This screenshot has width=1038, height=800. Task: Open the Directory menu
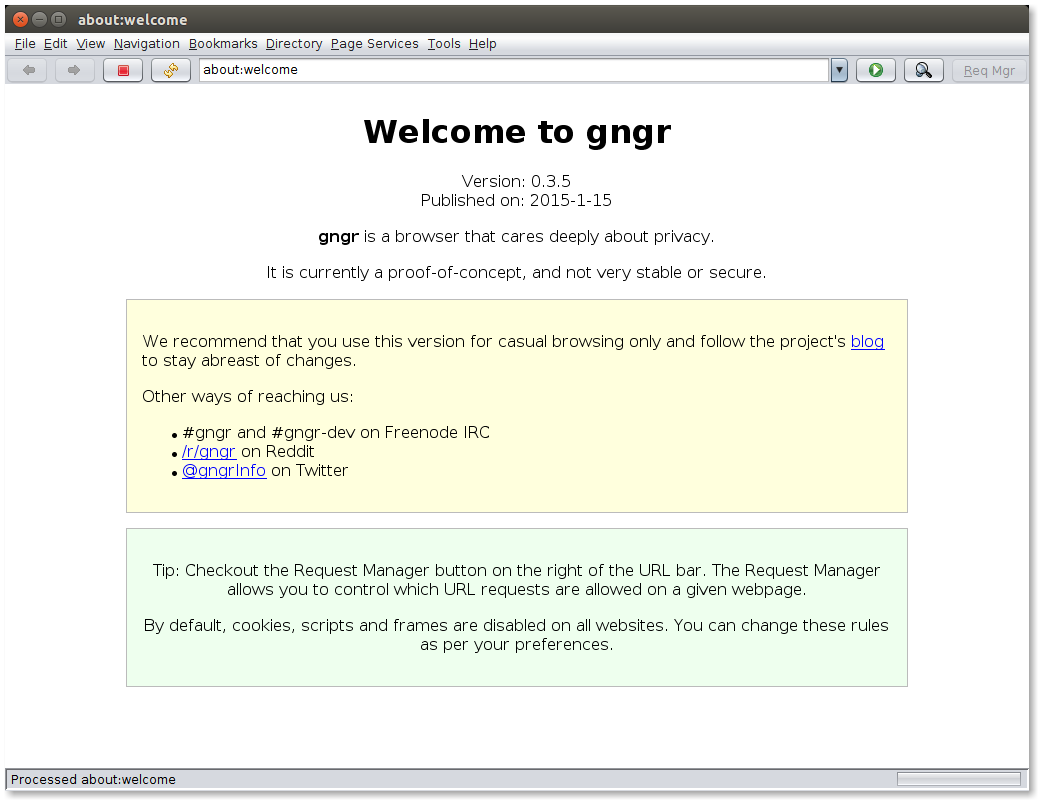click(293, 43)
